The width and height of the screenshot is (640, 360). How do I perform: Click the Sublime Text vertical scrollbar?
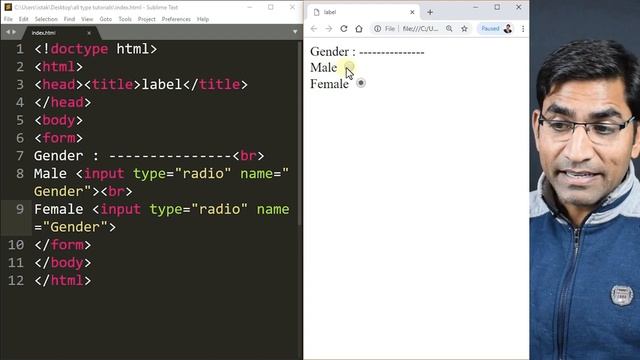tap(300, 133)
